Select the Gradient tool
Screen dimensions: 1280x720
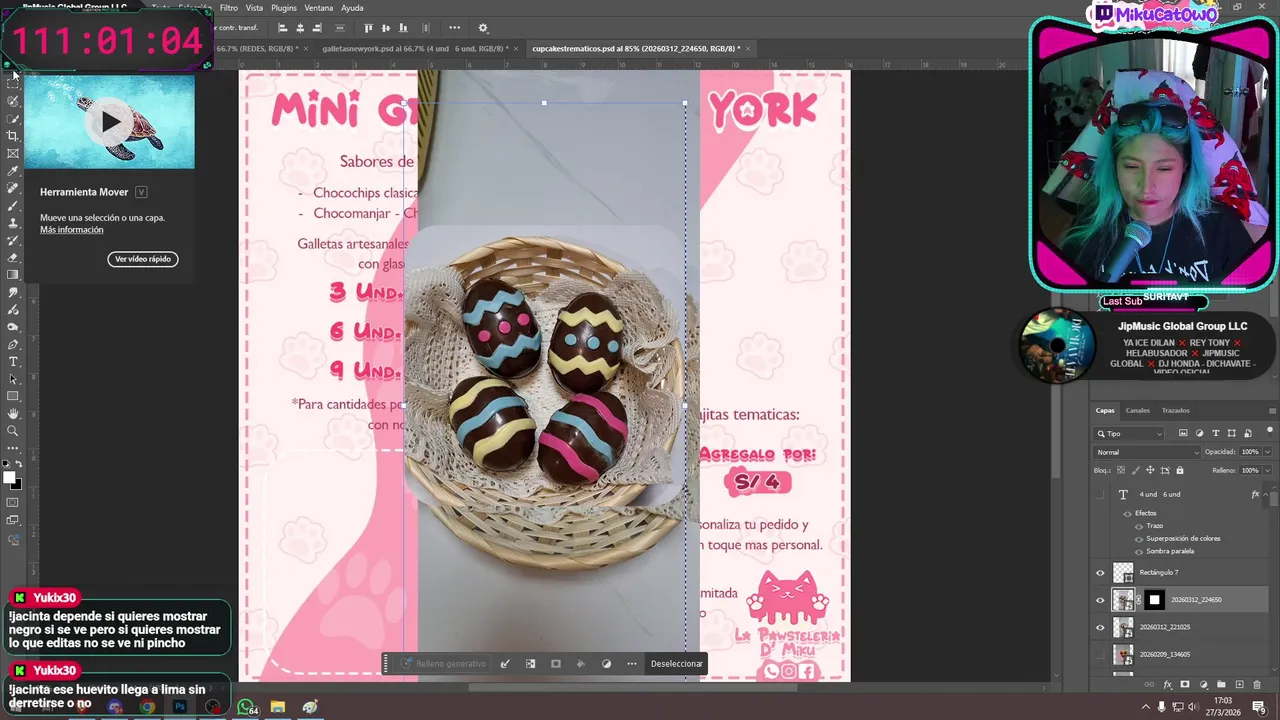pos(13,275)
